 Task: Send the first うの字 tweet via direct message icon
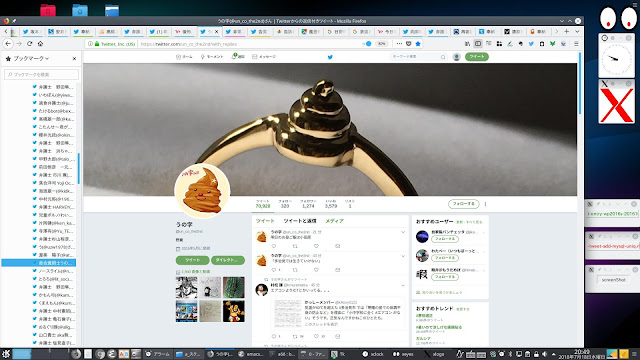click(x=337, y=246)
